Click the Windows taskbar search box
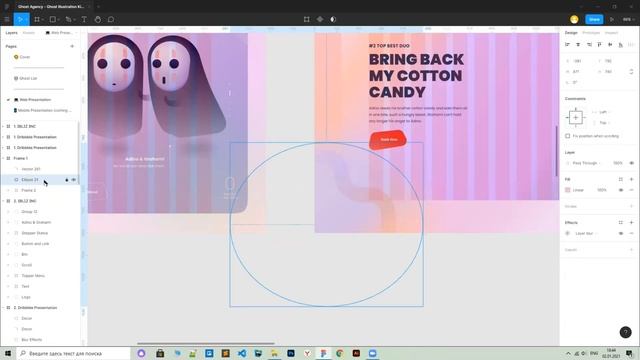 [73, 353]
